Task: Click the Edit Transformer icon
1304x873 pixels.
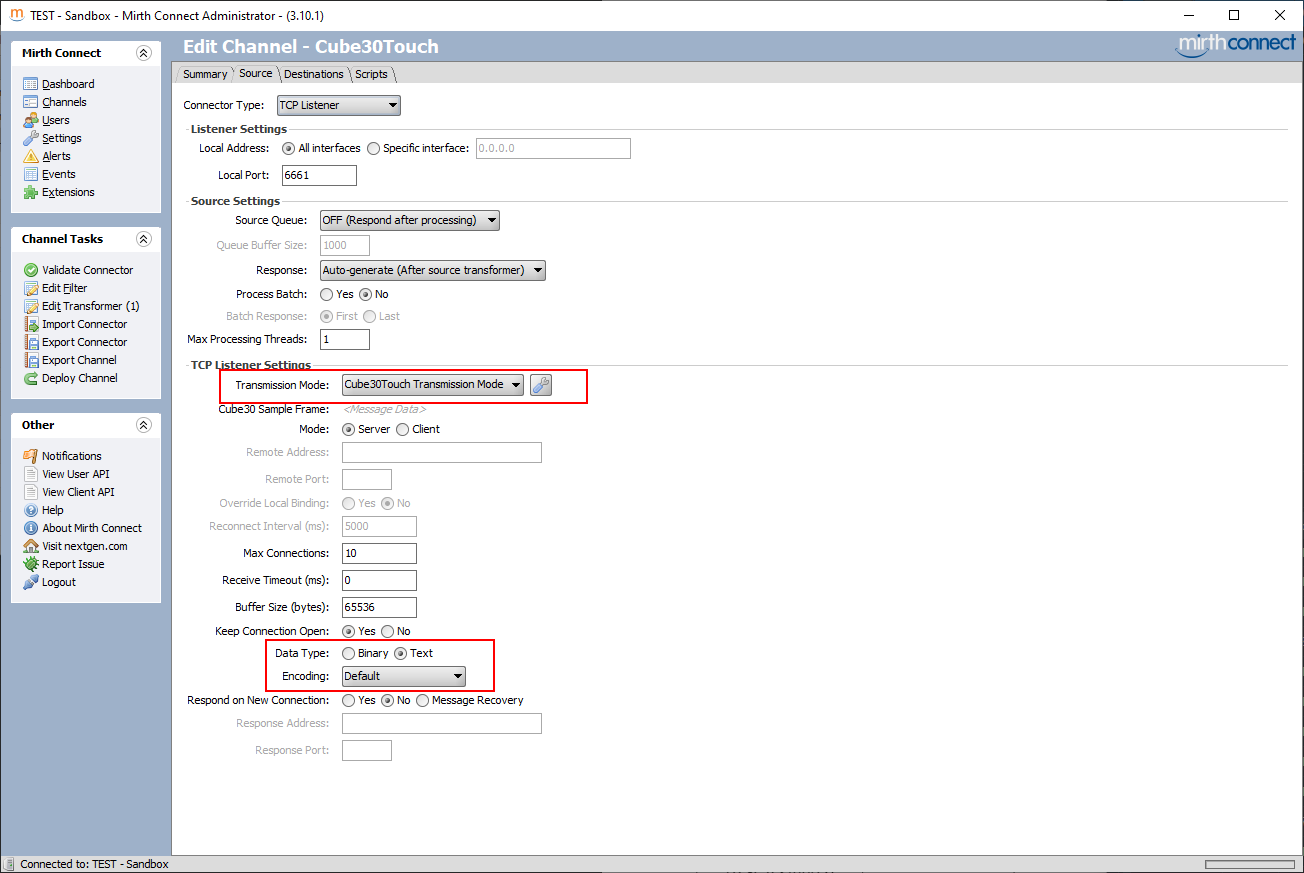Action: point(31,306)
